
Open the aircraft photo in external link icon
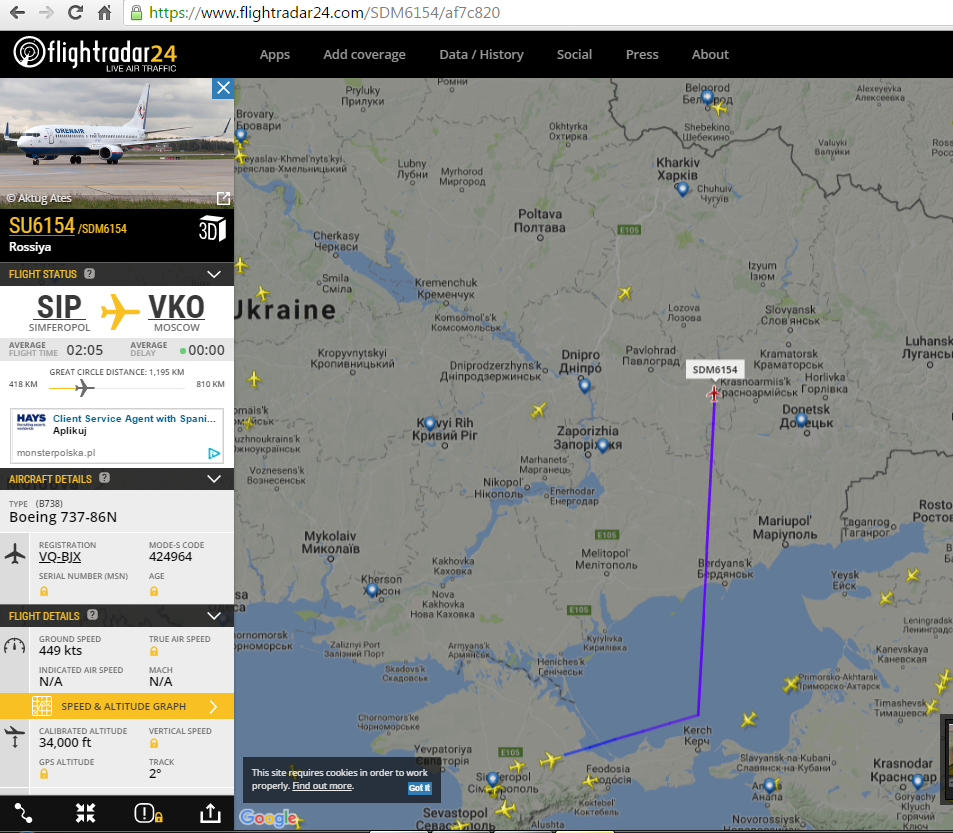tap(223, 198)
